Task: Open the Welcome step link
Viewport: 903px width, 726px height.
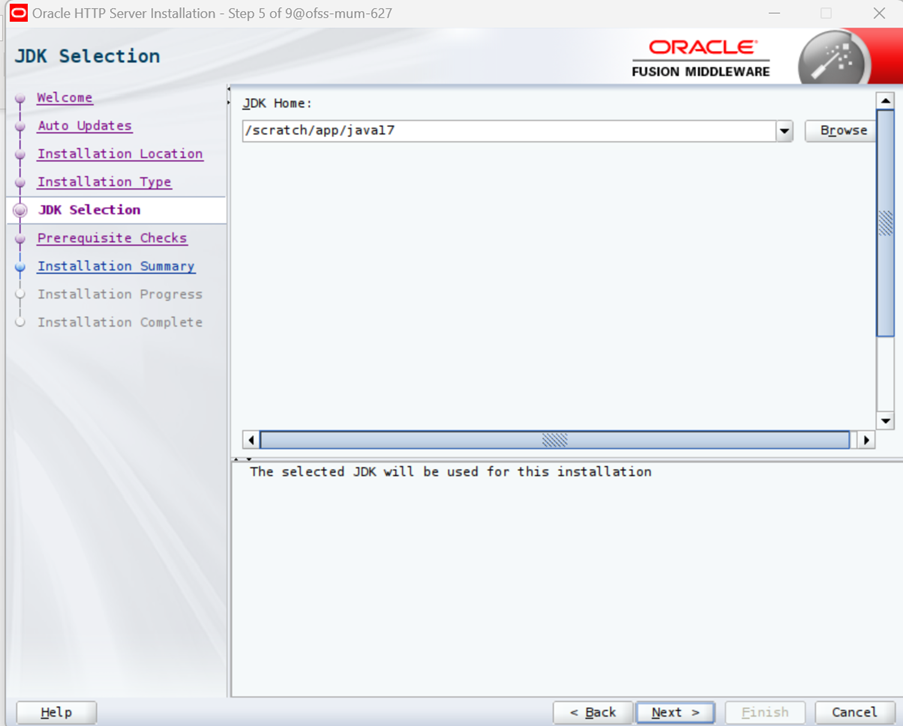Action: (64, 98)
